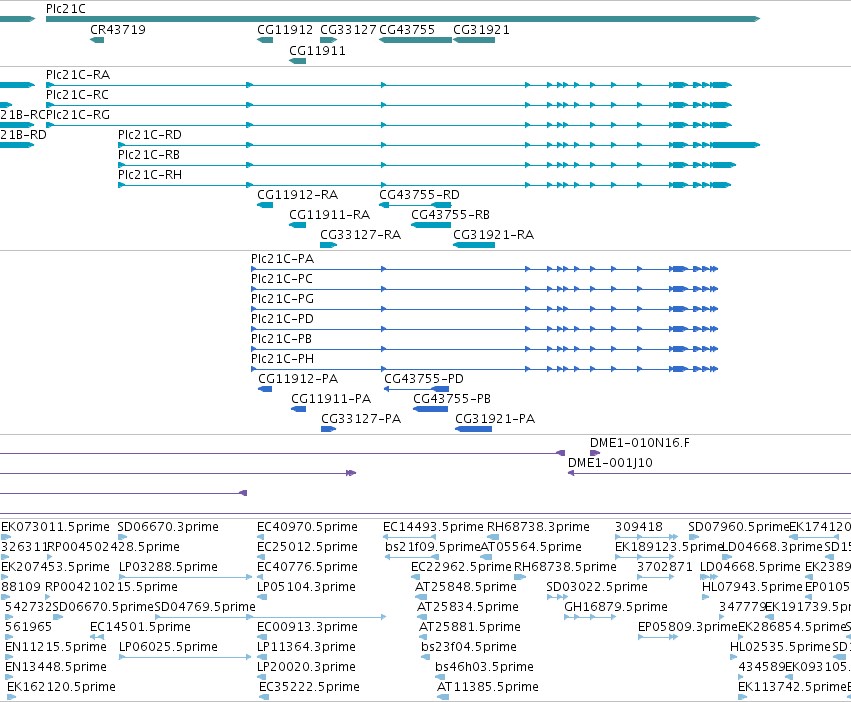Select the CR43719 gene feature label
Screen dimensions: 851x702
click(118, 29)
